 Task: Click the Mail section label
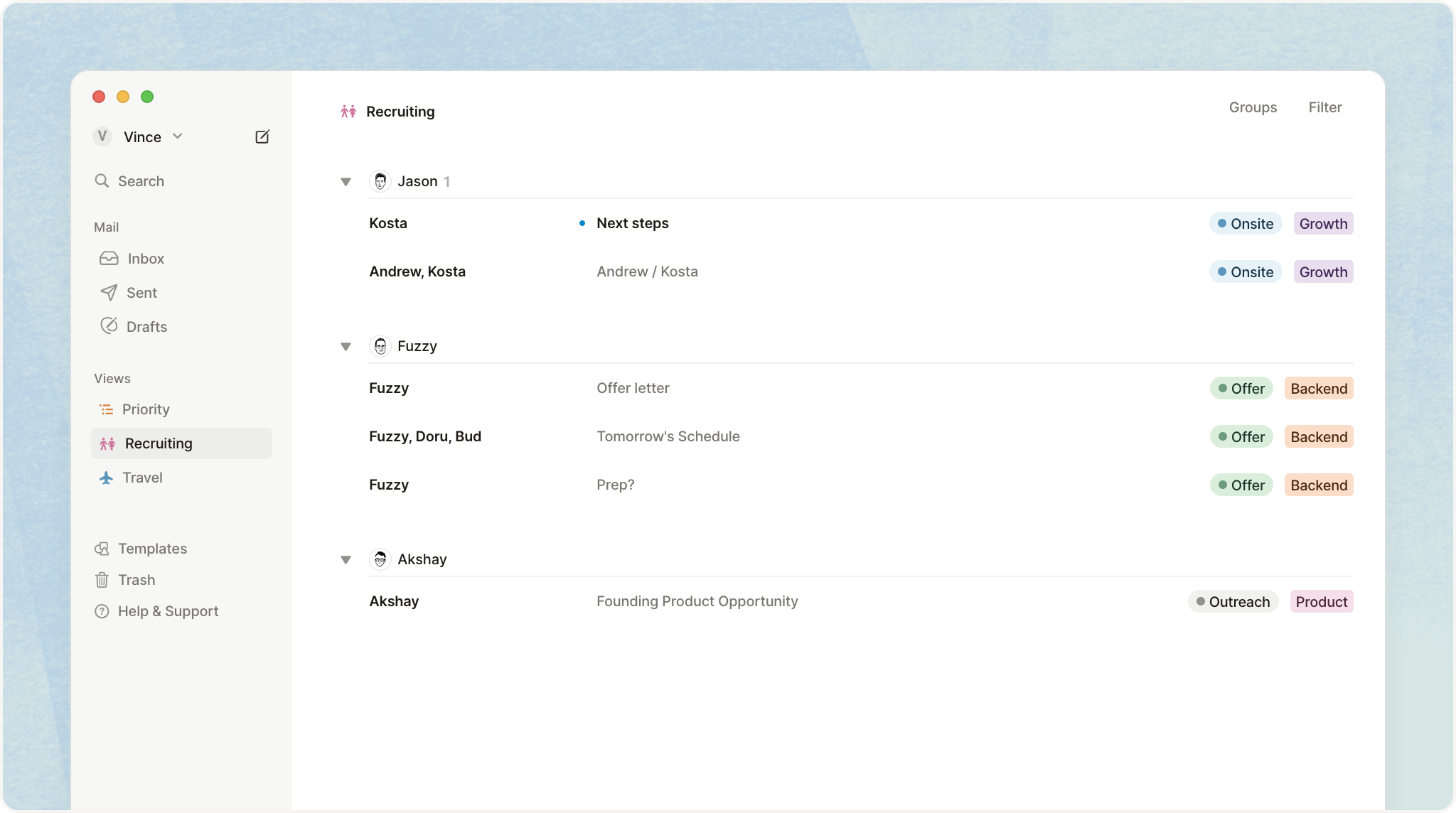tap(107, 227)
